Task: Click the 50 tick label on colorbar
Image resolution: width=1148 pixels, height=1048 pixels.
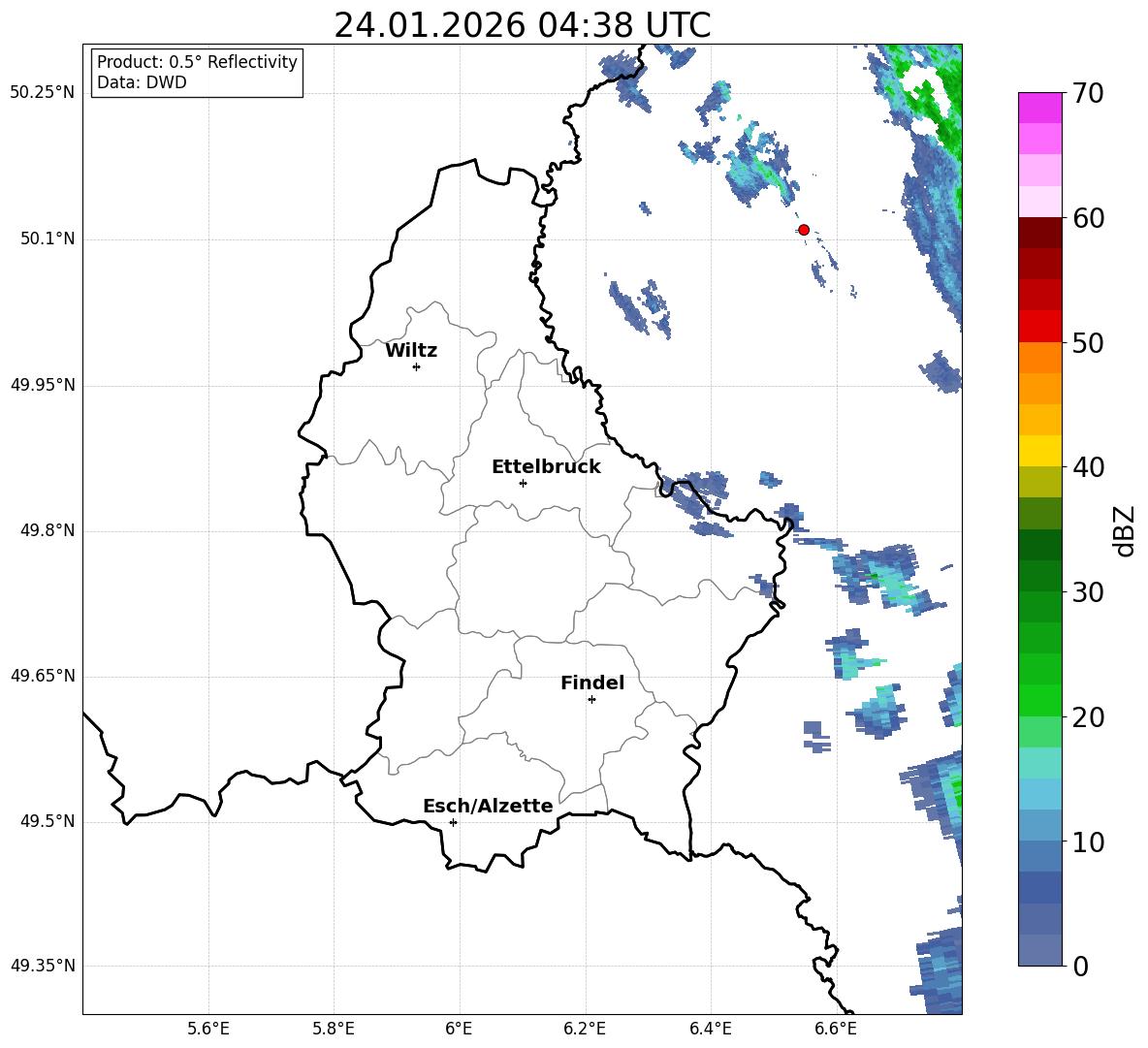Action: click(1088, 342)
